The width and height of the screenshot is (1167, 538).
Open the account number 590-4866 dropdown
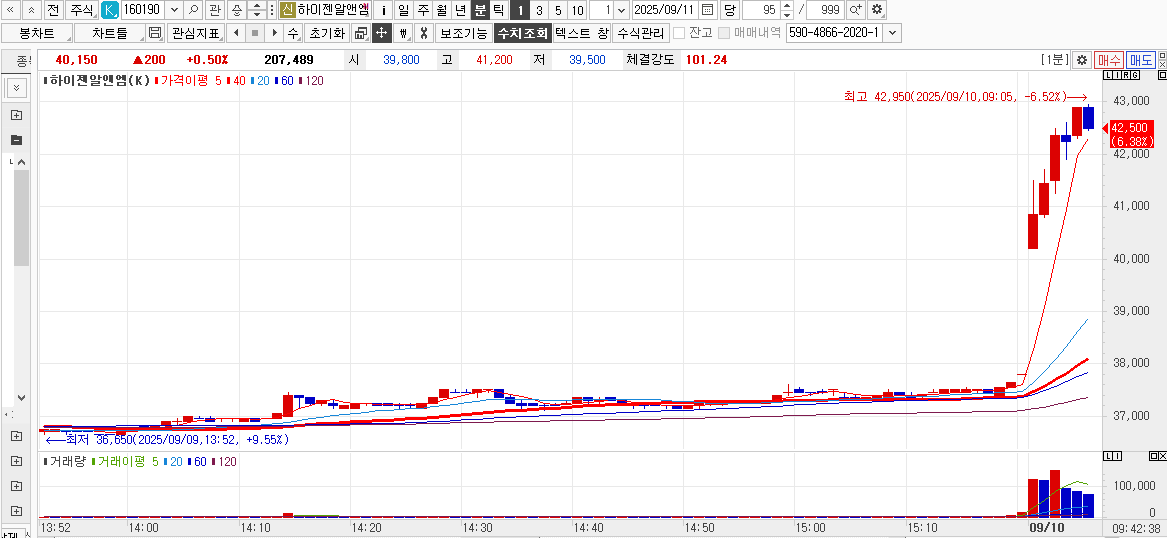[892, 33]
